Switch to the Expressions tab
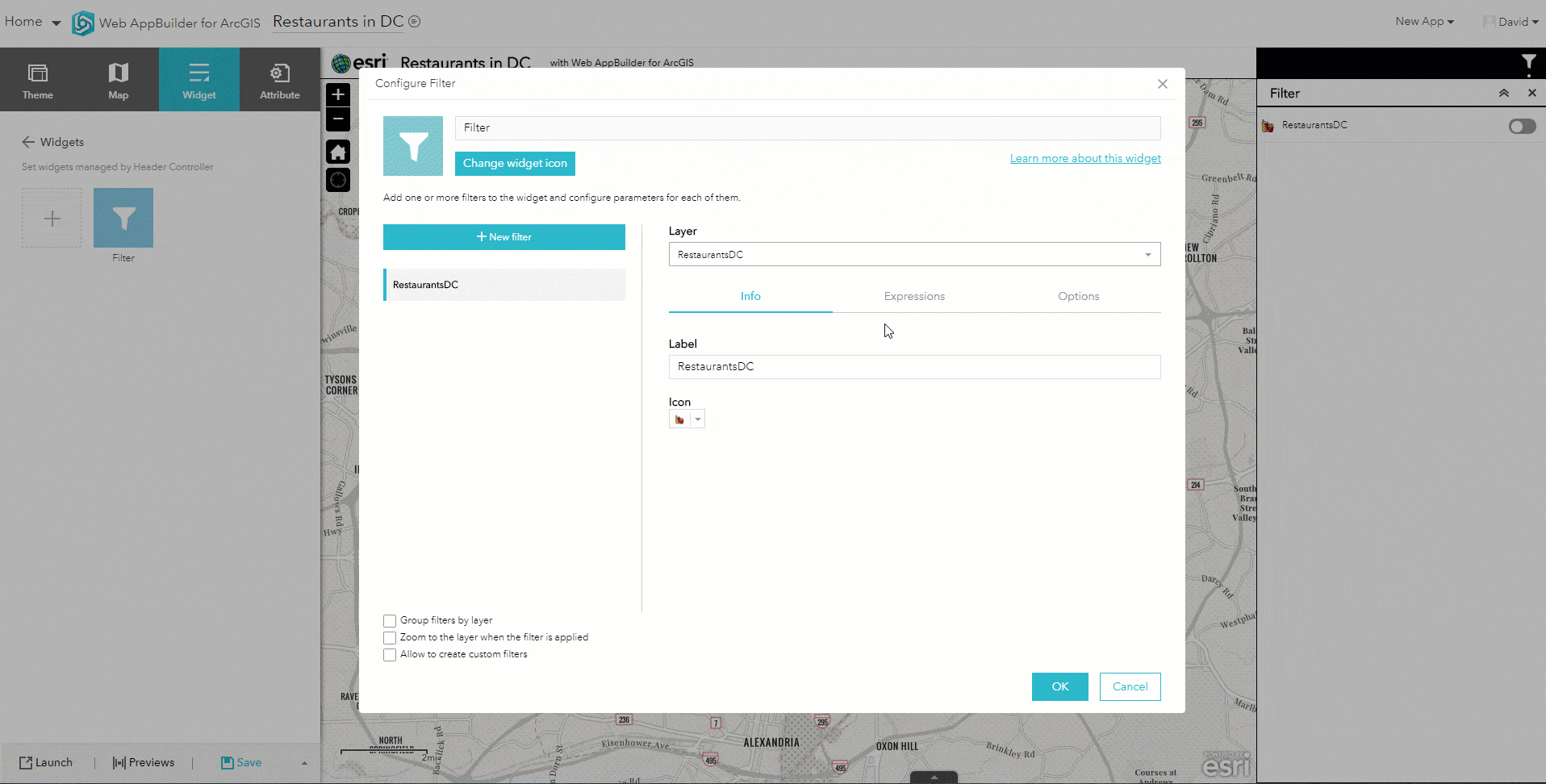The width and height of the screenshot is (1546, 784). [x=914, y=297]
